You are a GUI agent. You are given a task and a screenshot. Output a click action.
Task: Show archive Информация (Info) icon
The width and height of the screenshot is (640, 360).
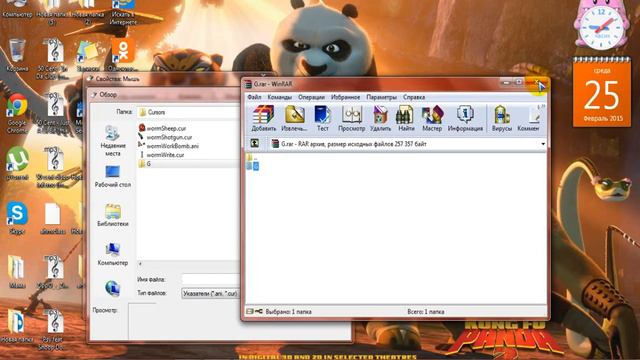click(465, 118)
